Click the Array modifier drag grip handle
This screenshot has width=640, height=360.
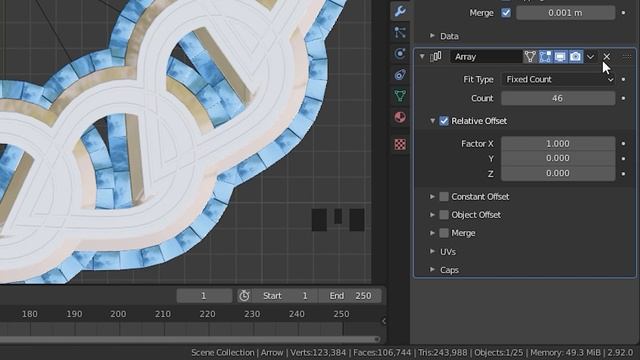627,57
